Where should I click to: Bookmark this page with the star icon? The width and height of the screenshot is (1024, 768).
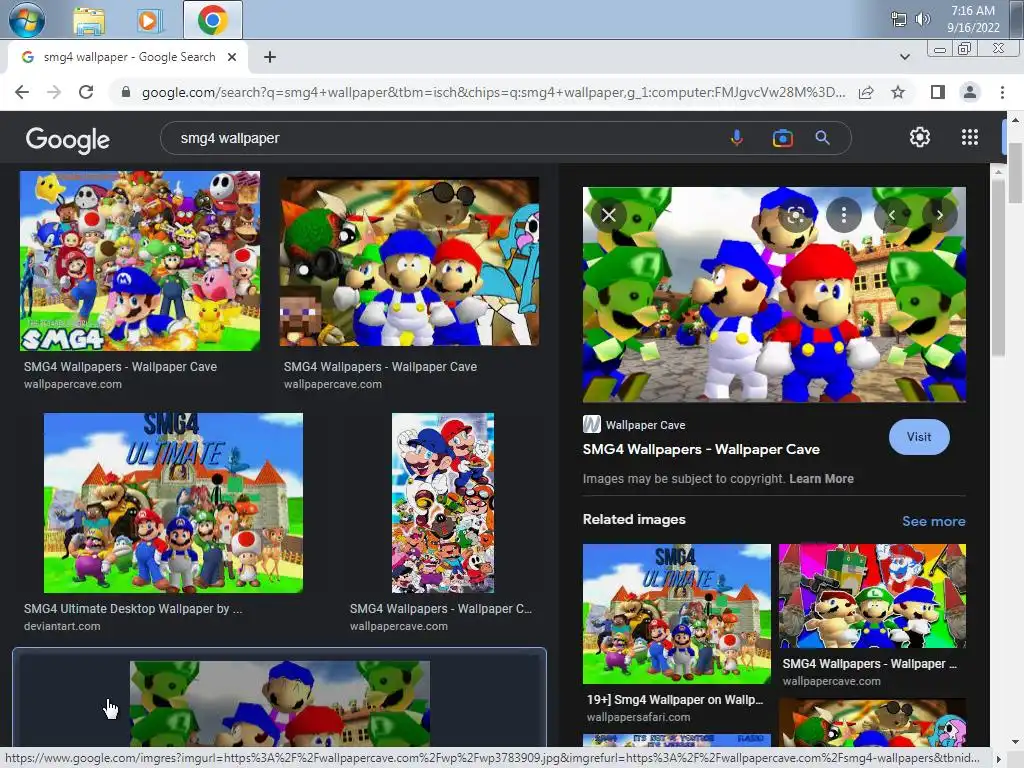pos(898,92)
